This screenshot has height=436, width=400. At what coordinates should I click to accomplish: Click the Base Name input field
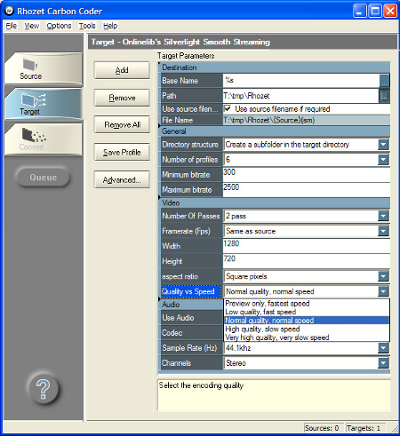pyautogui.click(x=301, y=80)
